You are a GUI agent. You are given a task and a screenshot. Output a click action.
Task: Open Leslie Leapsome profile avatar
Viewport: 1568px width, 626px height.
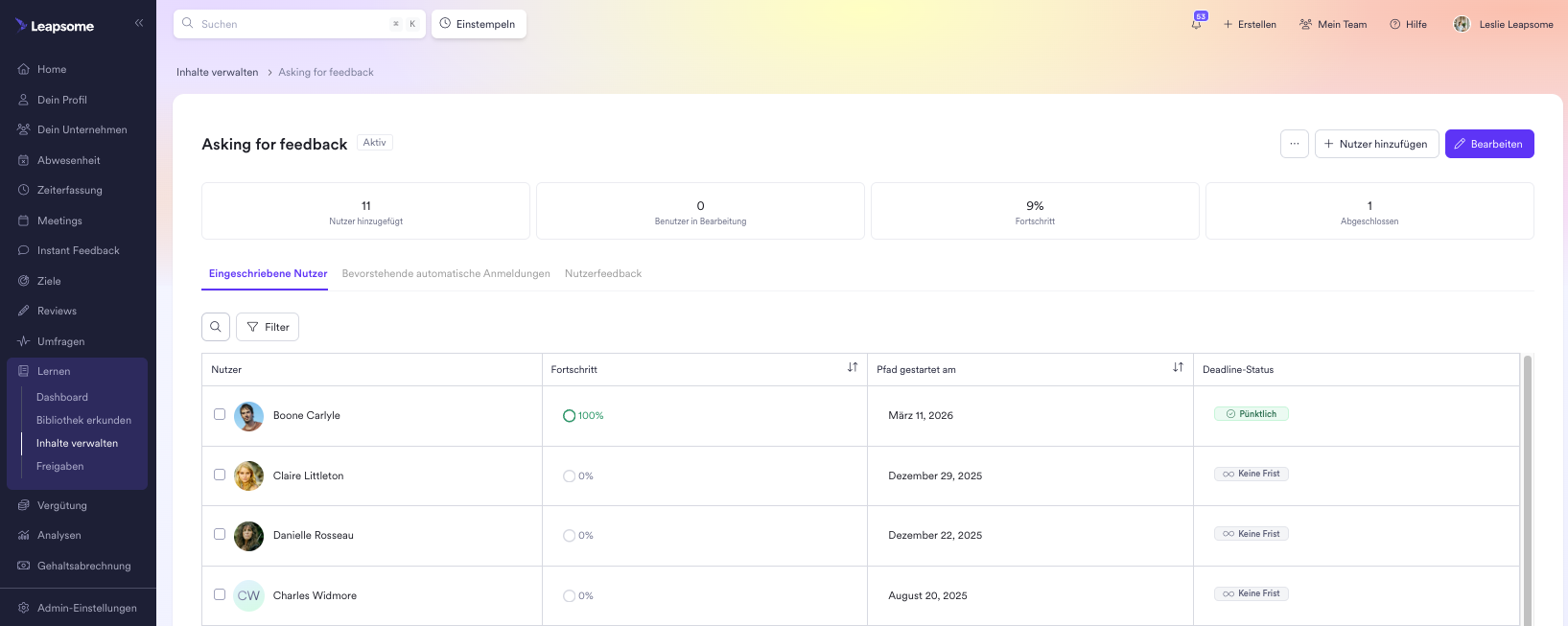pos(1462,24)
